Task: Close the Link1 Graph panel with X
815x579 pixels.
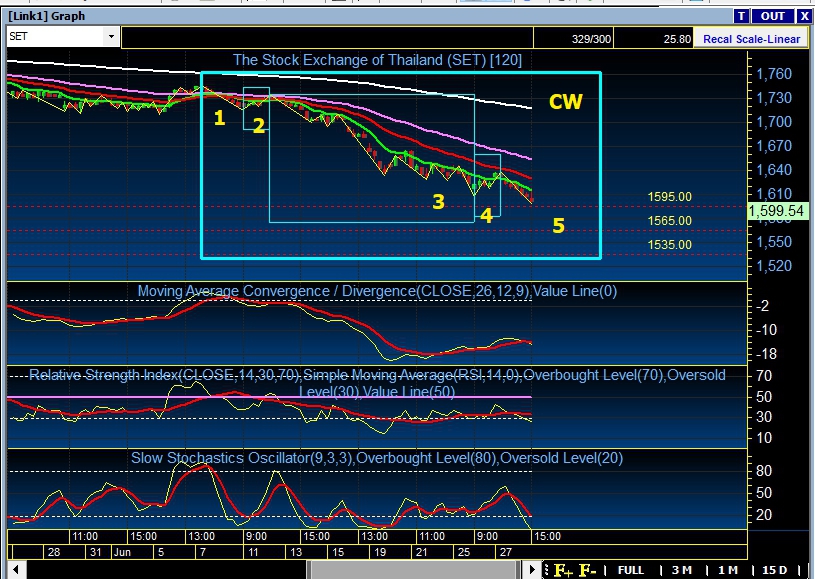Action: [804, 16]
